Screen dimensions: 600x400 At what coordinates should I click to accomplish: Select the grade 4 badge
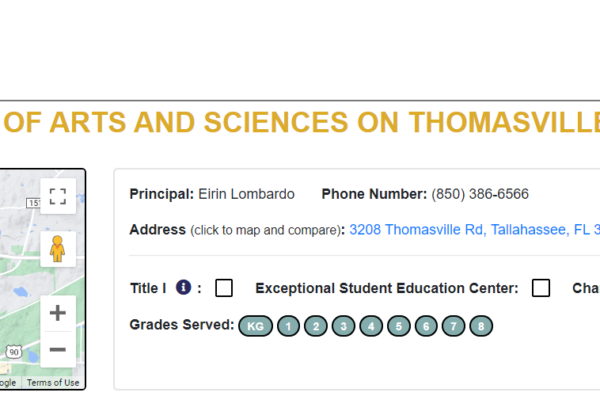pyautogui.click(x=371, y=326)
